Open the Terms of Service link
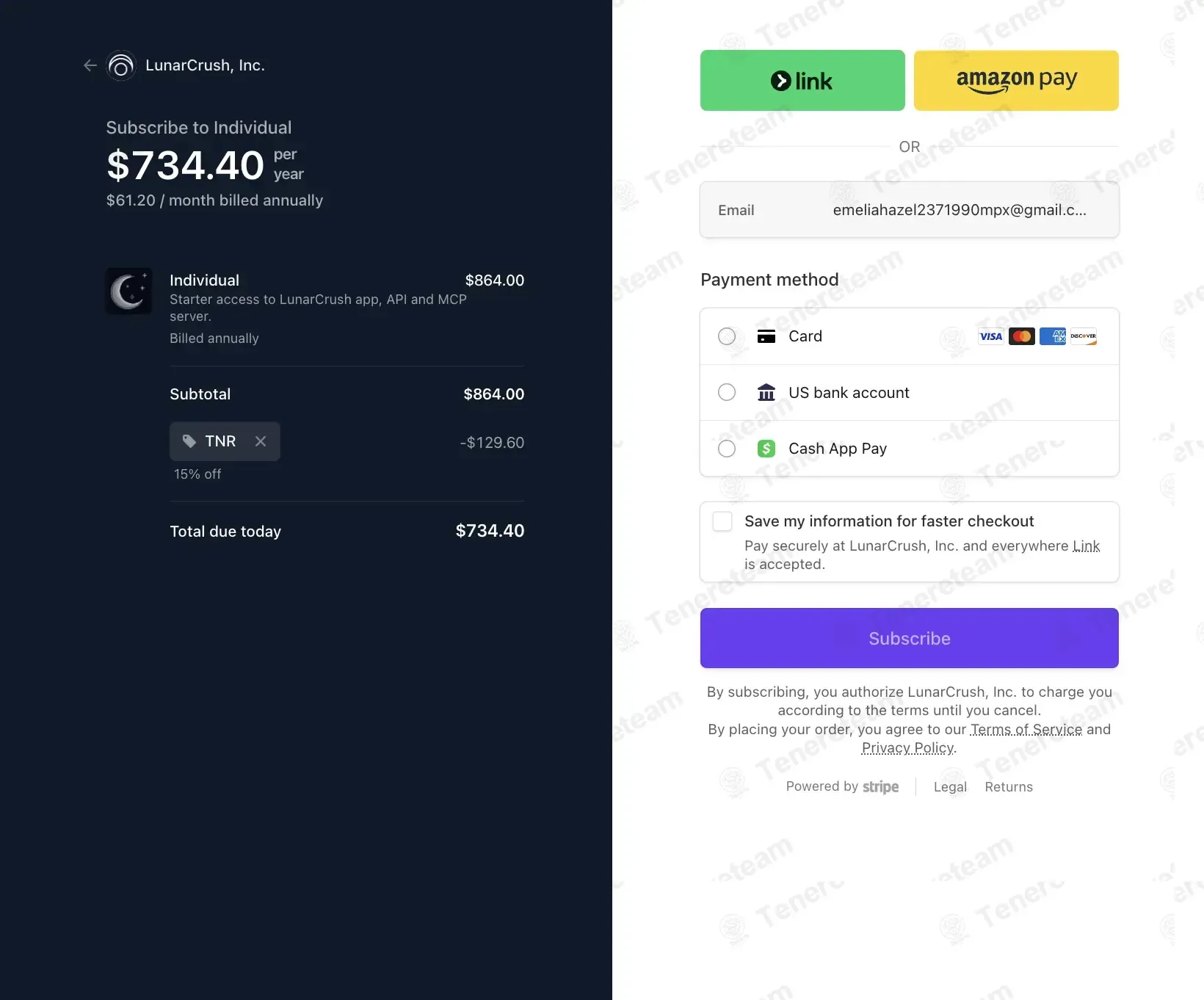 click(1026, 729)
